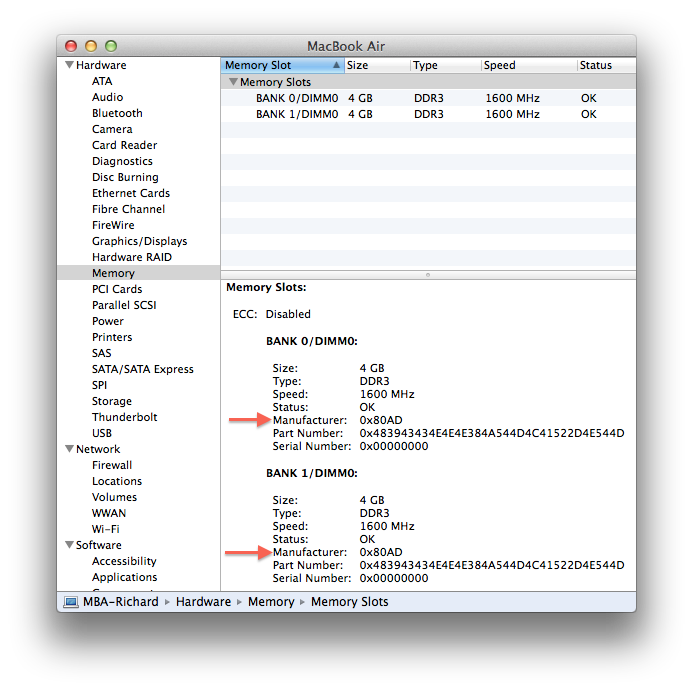
Task: Sort by the Type column header
Action: pyautogui.click(x=446, y=65)
